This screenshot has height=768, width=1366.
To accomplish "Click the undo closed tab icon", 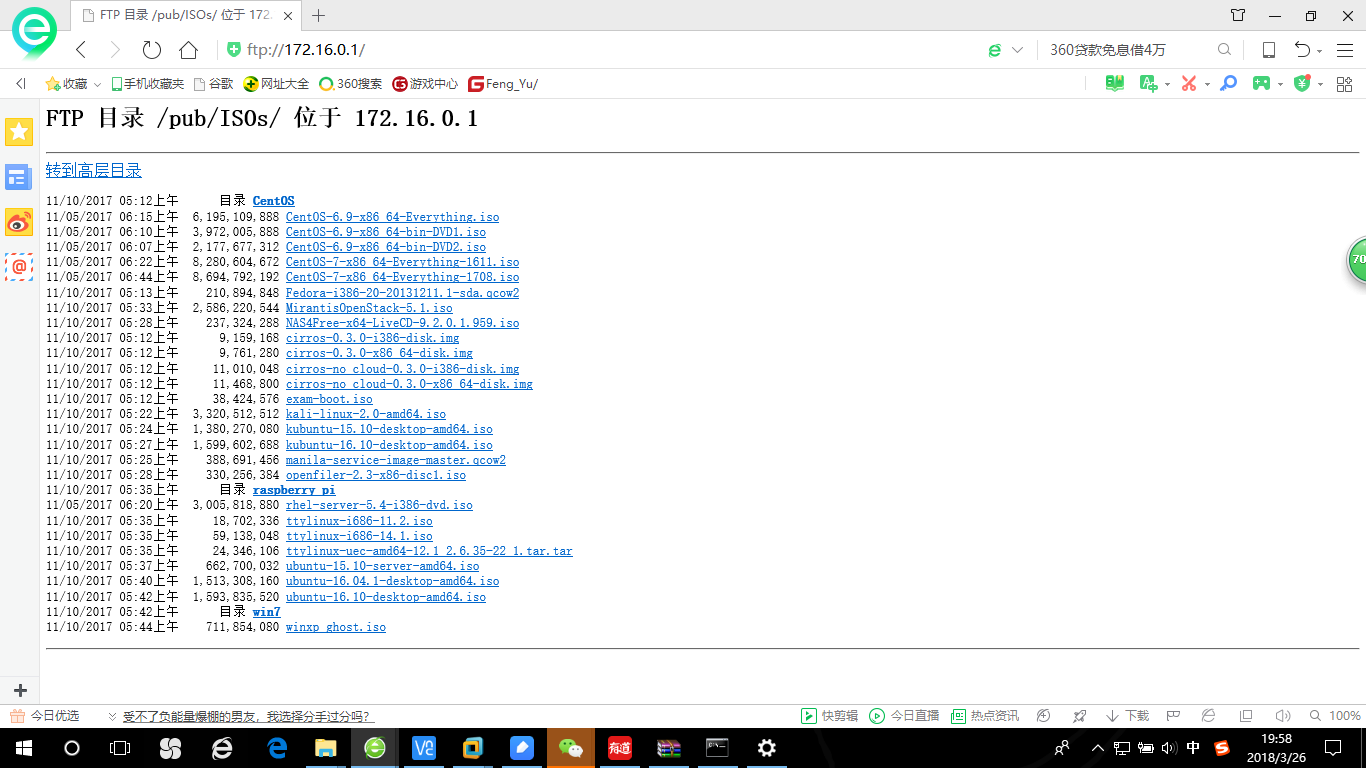I will (1302, 50).
